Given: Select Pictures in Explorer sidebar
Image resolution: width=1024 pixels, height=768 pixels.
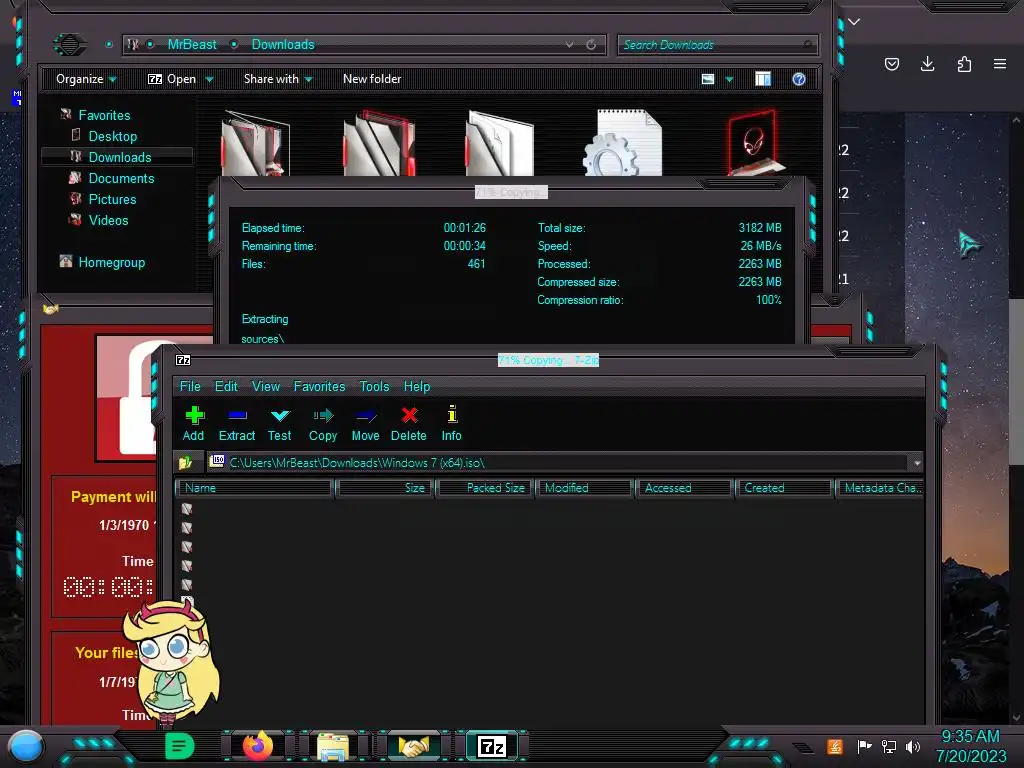Looking at the screenshot, I should point(112,199).
